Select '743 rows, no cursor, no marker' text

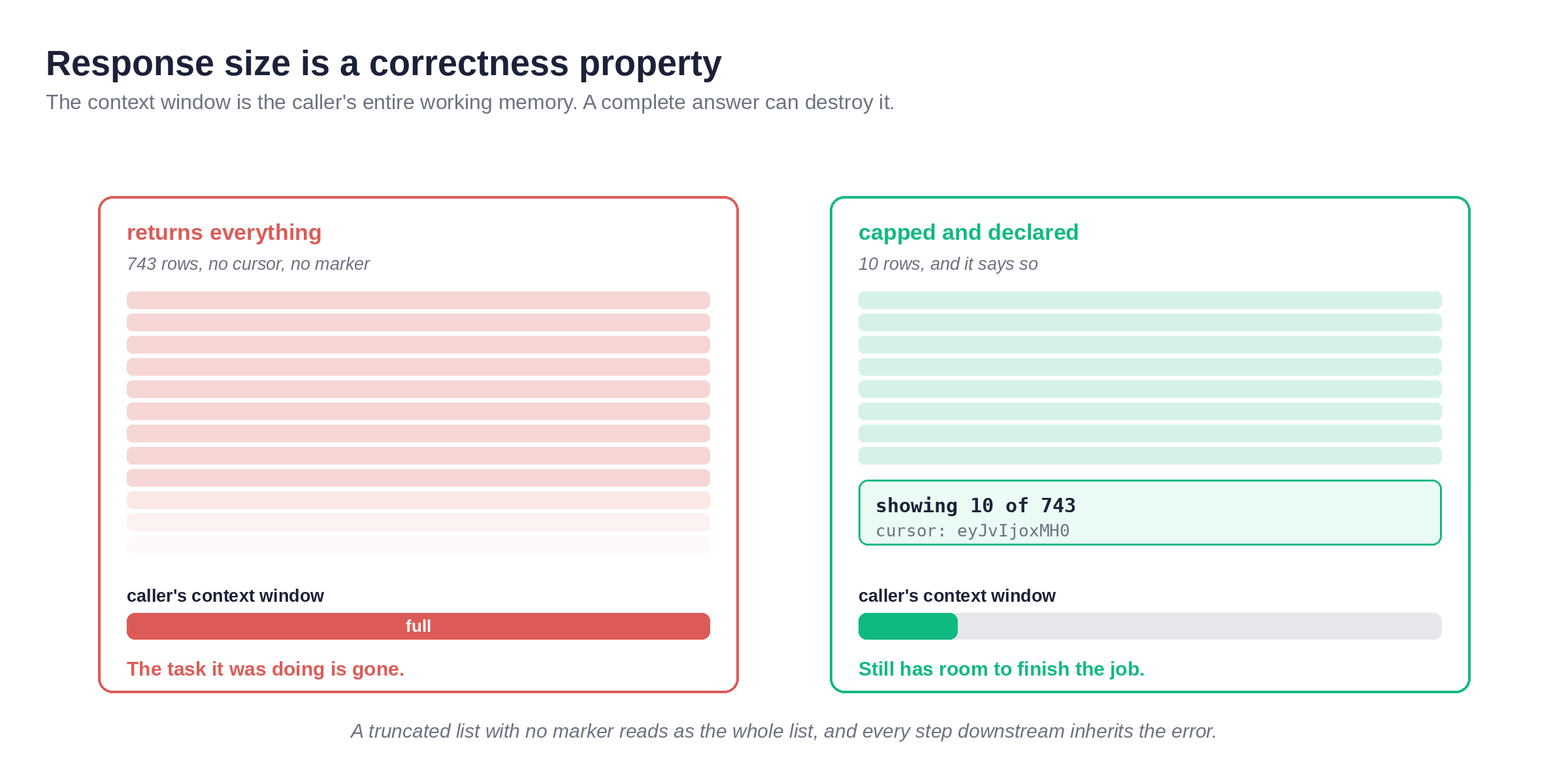(248, 264)
